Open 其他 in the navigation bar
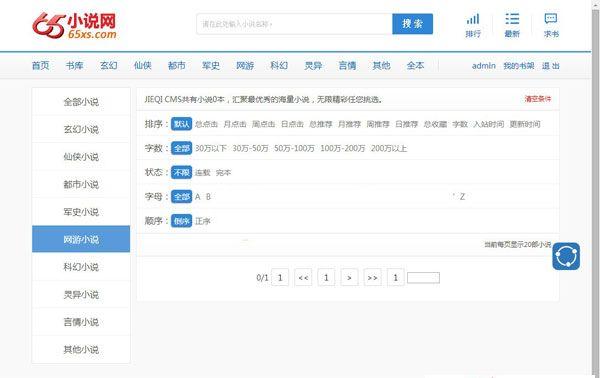This screenshot has height=378, width=600. [382, 65]
